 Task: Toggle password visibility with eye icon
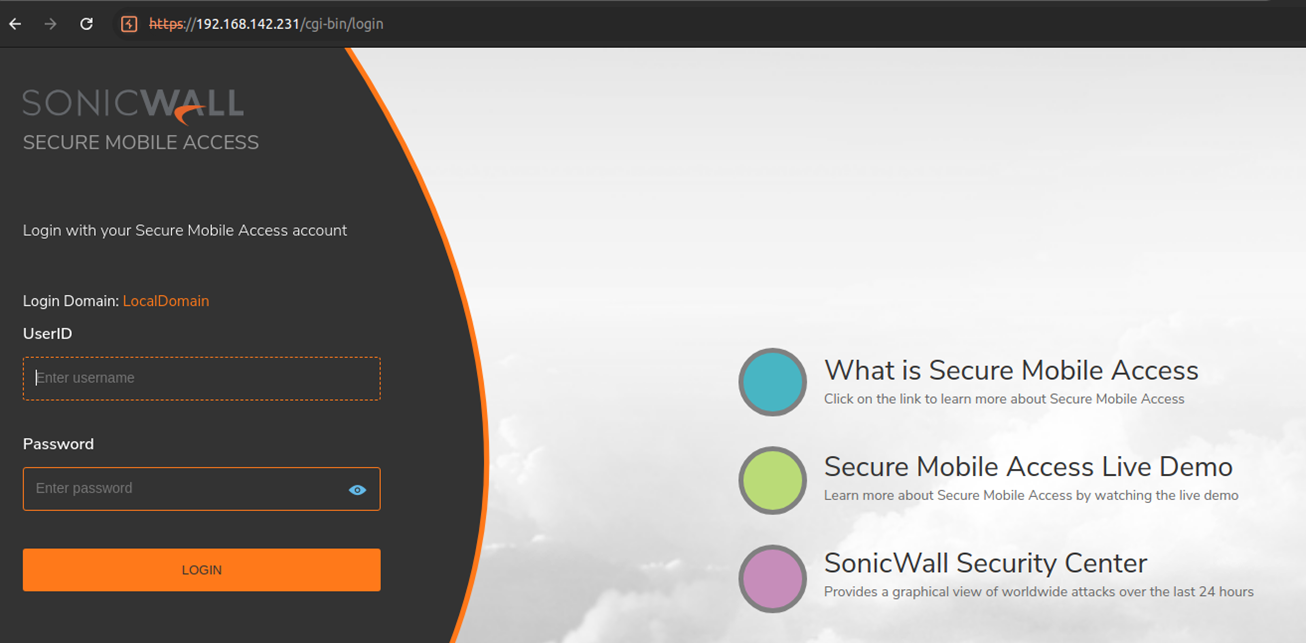357,490
